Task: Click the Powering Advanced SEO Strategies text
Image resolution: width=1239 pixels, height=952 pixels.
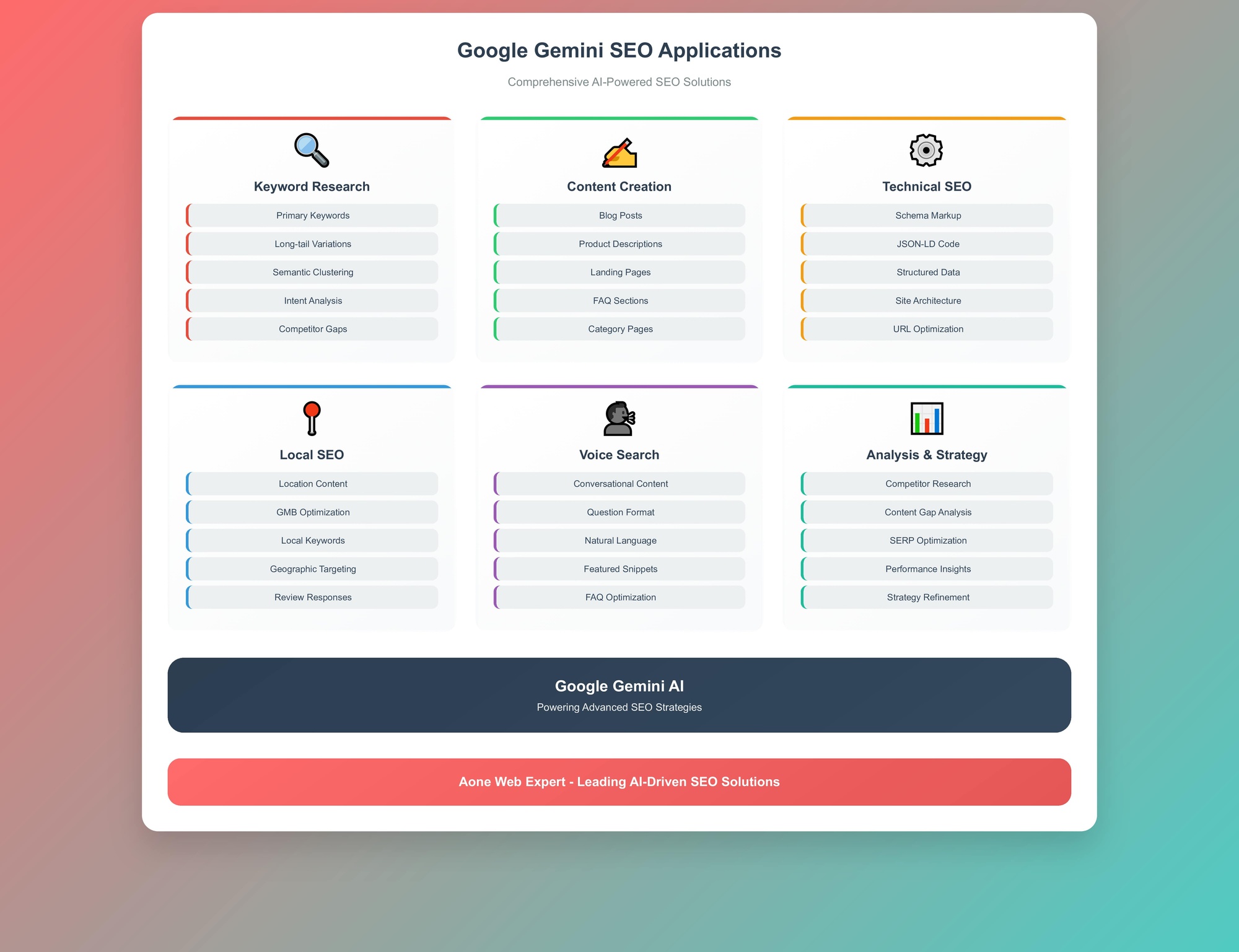Action: click(x=619, y=707)
